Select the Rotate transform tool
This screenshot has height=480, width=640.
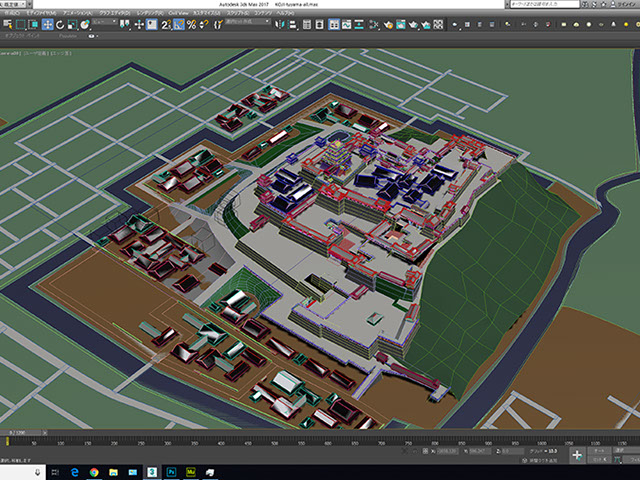[x=61, y=25]
